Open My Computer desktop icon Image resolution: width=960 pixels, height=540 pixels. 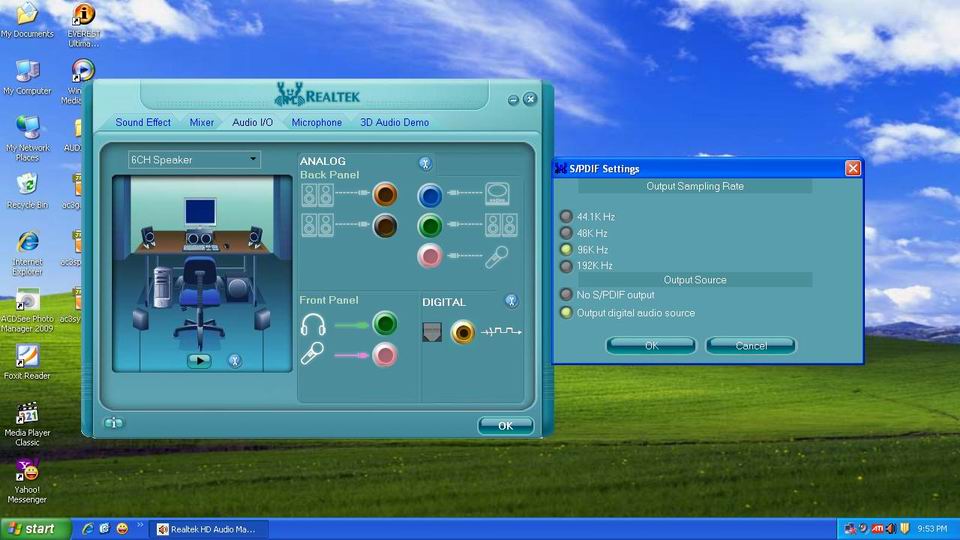27,78
